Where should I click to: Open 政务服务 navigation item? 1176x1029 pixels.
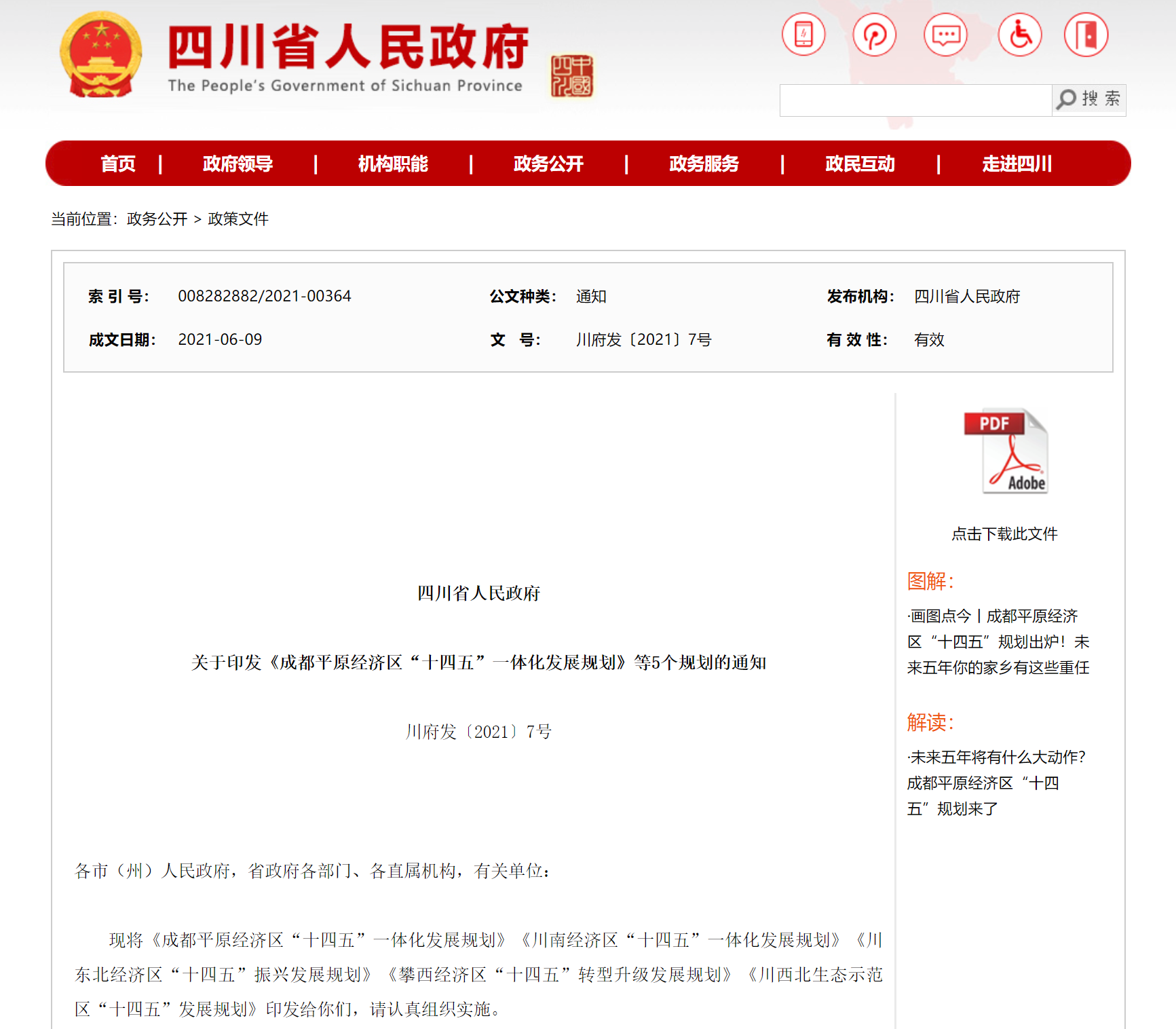pyautogui.click(x=704, y=164)
